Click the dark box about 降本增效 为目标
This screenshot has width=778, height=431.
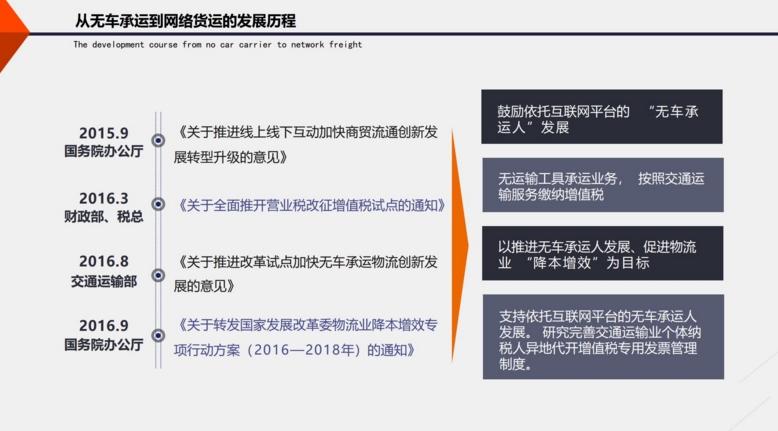pyautogui.click(x=602, y=253)
